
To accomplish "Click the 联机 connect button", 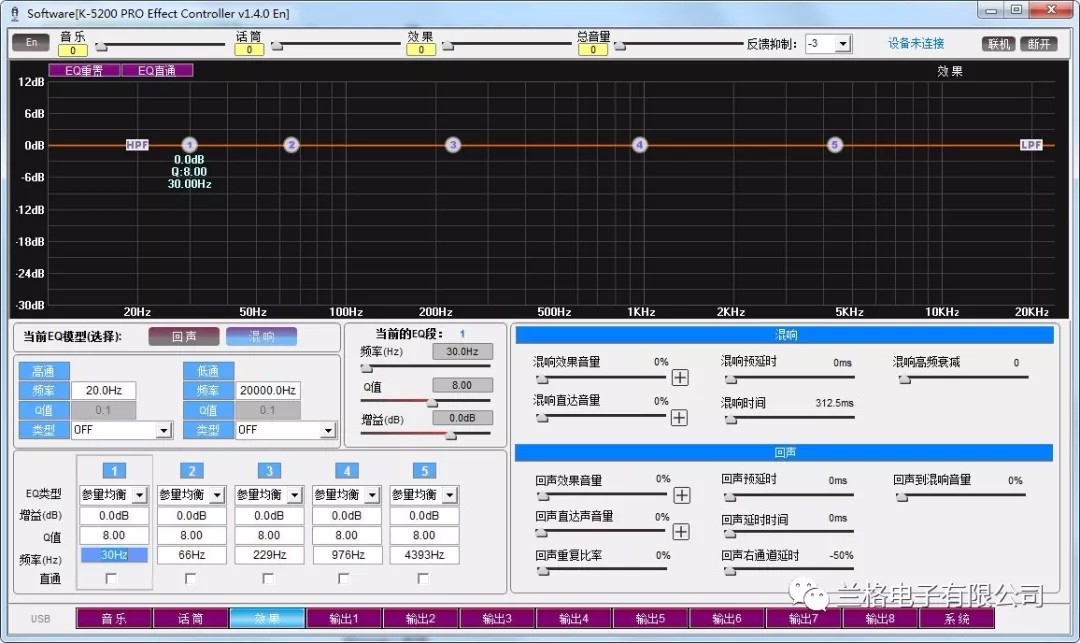I will pos(999,44).
